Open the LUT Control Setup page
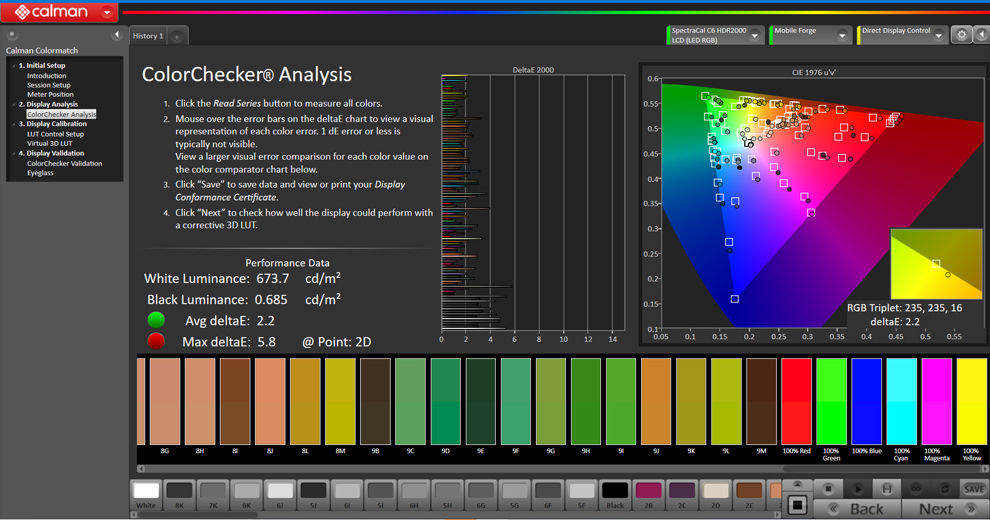This screenshot has width=990, height=520. point(56,134)
